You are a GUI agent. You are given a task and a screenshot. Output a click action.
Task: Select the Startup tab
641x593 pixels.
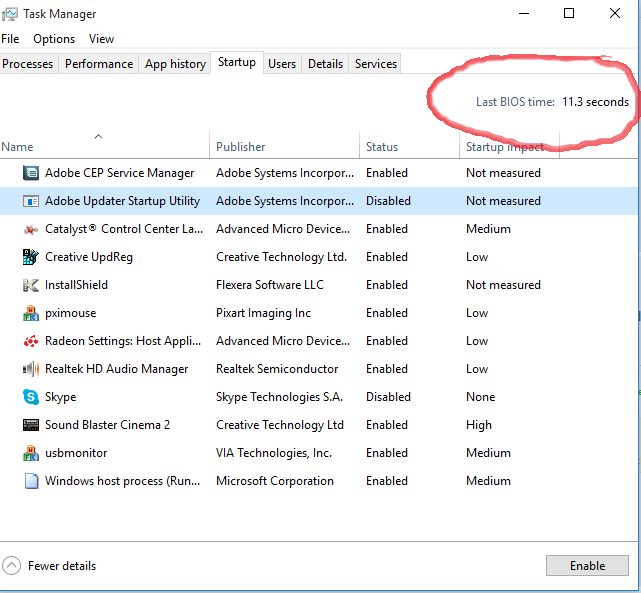pos(237,62)
